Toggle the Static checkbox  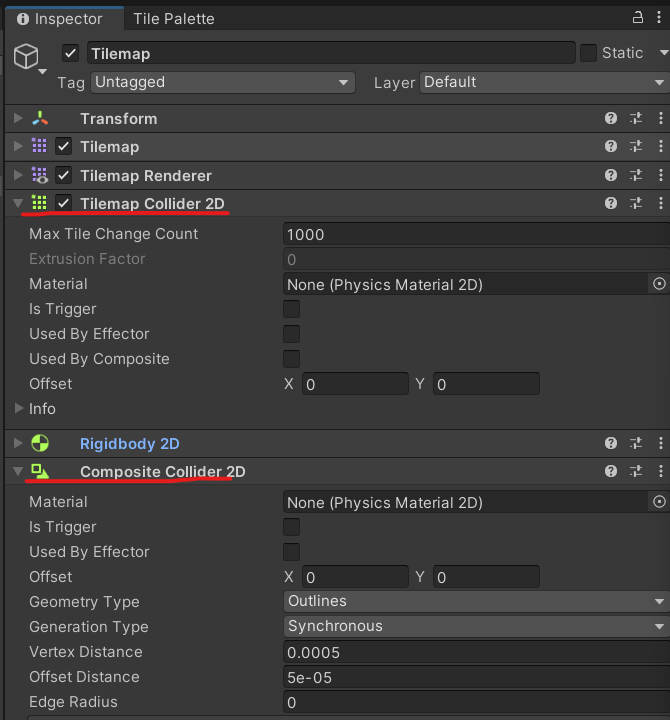[589, 53]
